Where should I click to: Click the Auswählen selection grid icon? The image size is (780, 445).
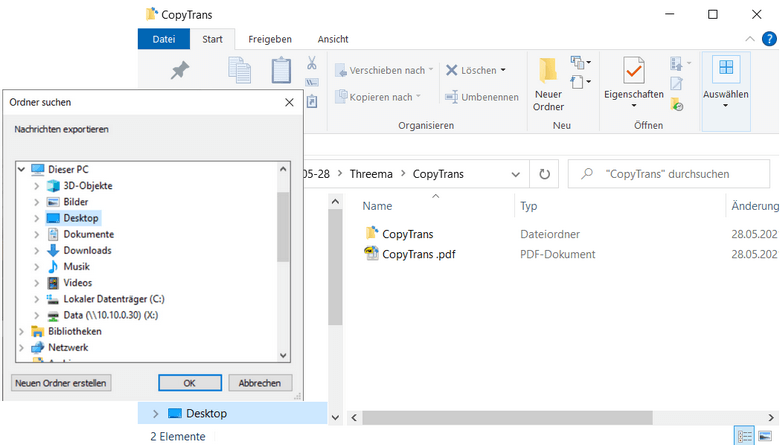(726, 68)
